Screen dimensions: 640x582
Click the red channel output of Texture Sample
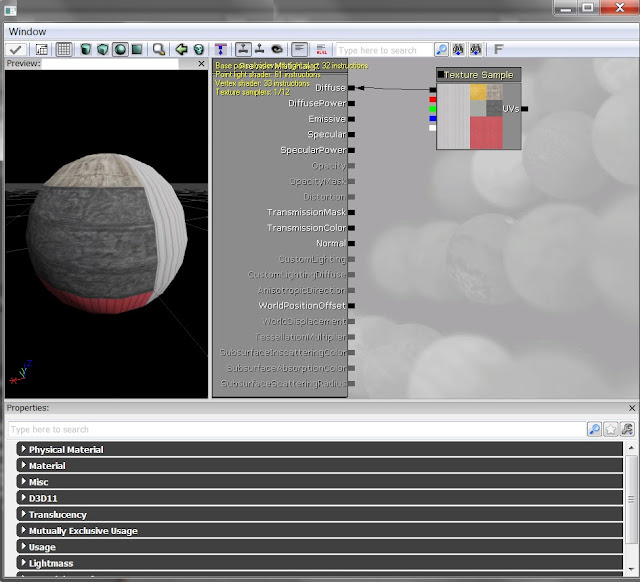(x=432, y=100)
